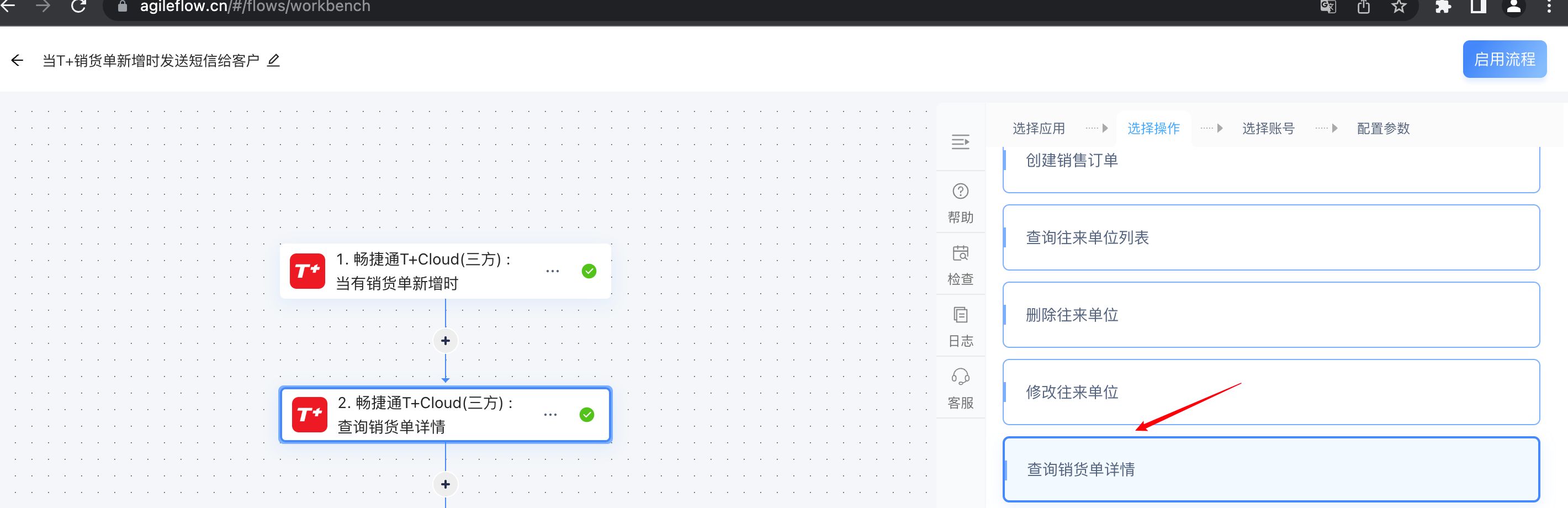Select the 删除往来单位 operation
Viewport: 1568px width, 508px height.
point(1271,315)
